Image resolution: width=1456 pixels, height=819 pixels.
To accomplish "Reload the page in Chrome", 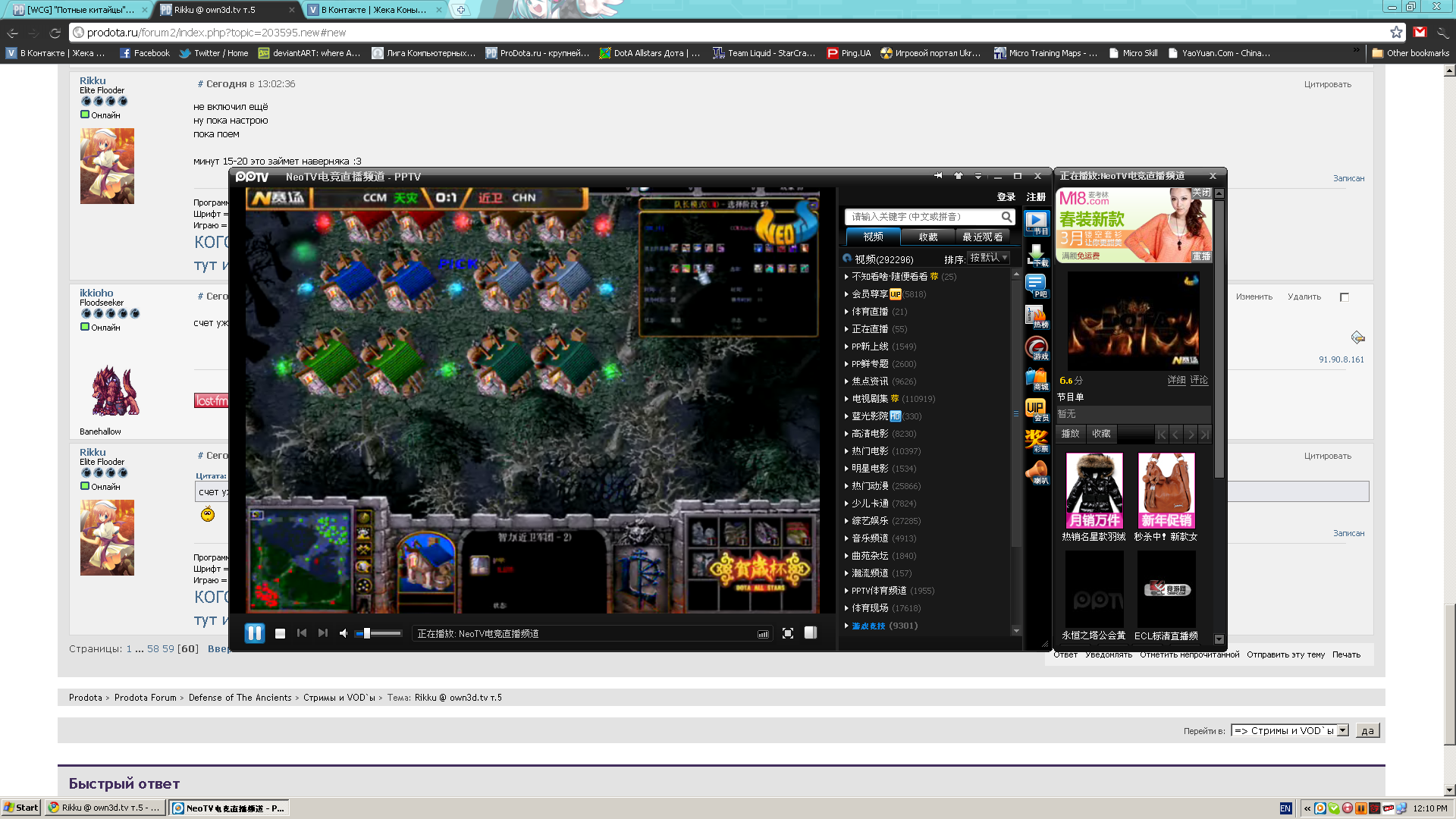I will point(55,33).
